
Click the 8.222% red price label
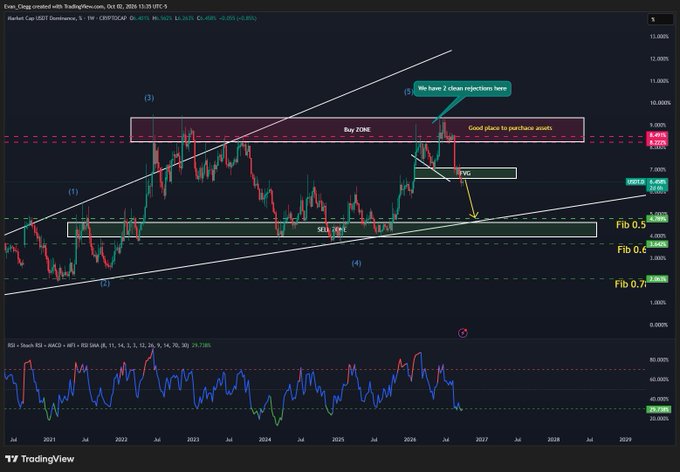pyautogui.click(x=657, y=142)
